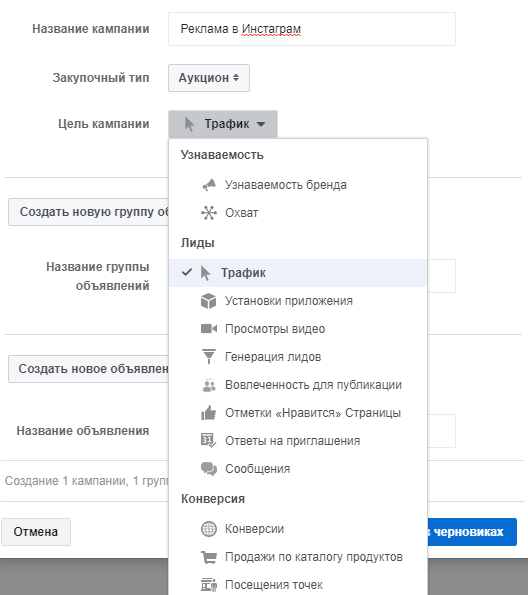Click the shopping cart icon for Продажи по каталогу
The image size is (528, 595).
coord(209,557)
